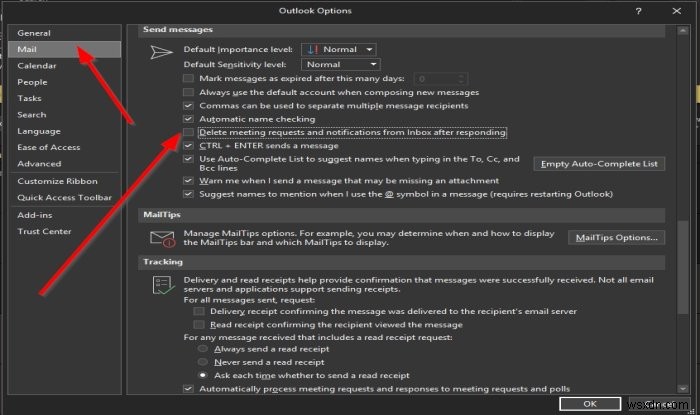The image size is (700, 415).
Task: Enable Read receipt confirming viewed checkbox
Action: [199, 324]
